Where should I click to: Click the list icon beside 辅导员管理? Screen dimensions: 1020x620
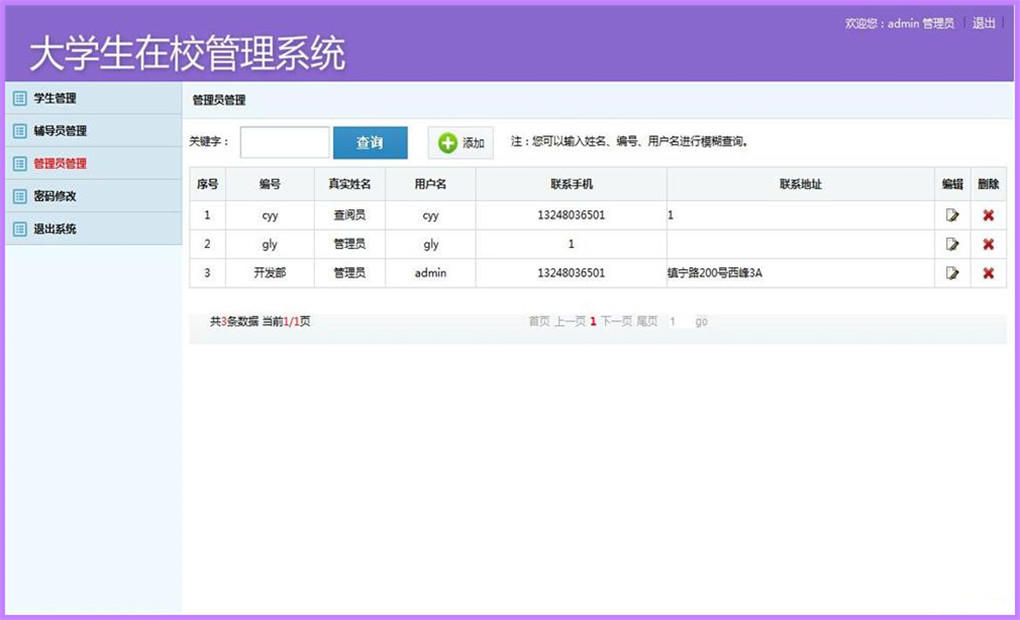20,131
